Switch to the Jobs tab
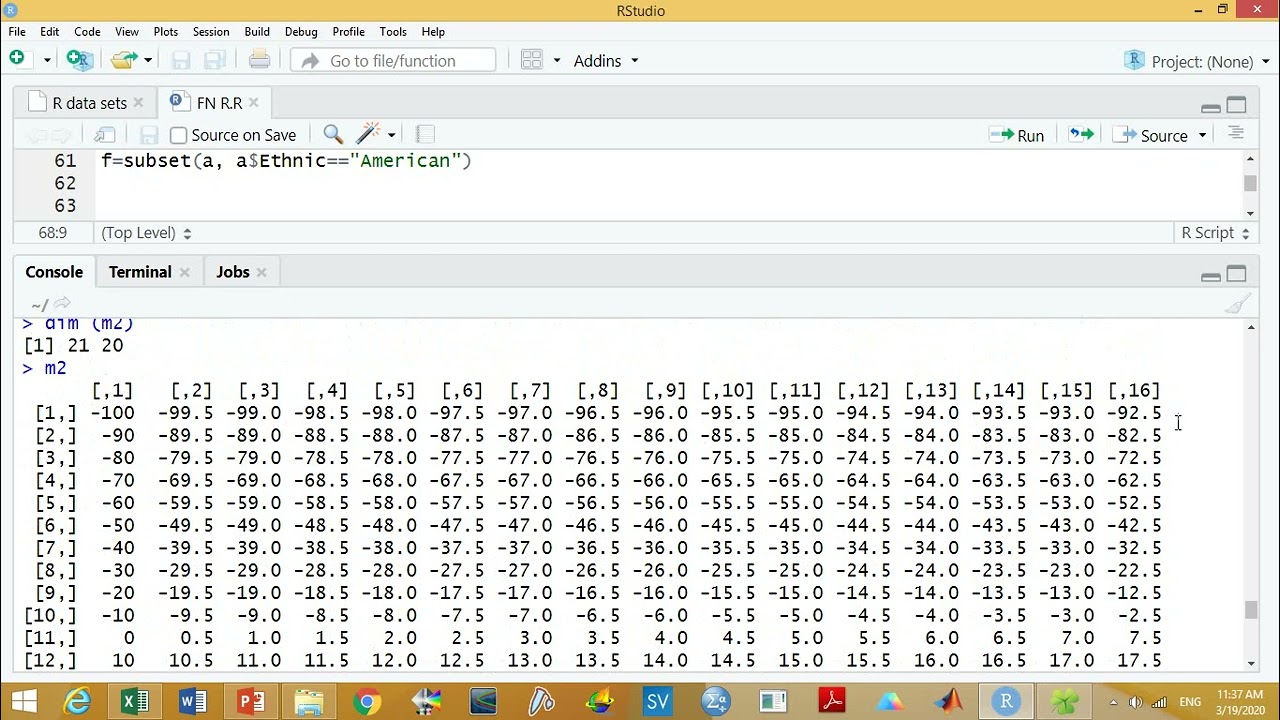This screenshot has height=720, width=1280. [x=233, y=272]
